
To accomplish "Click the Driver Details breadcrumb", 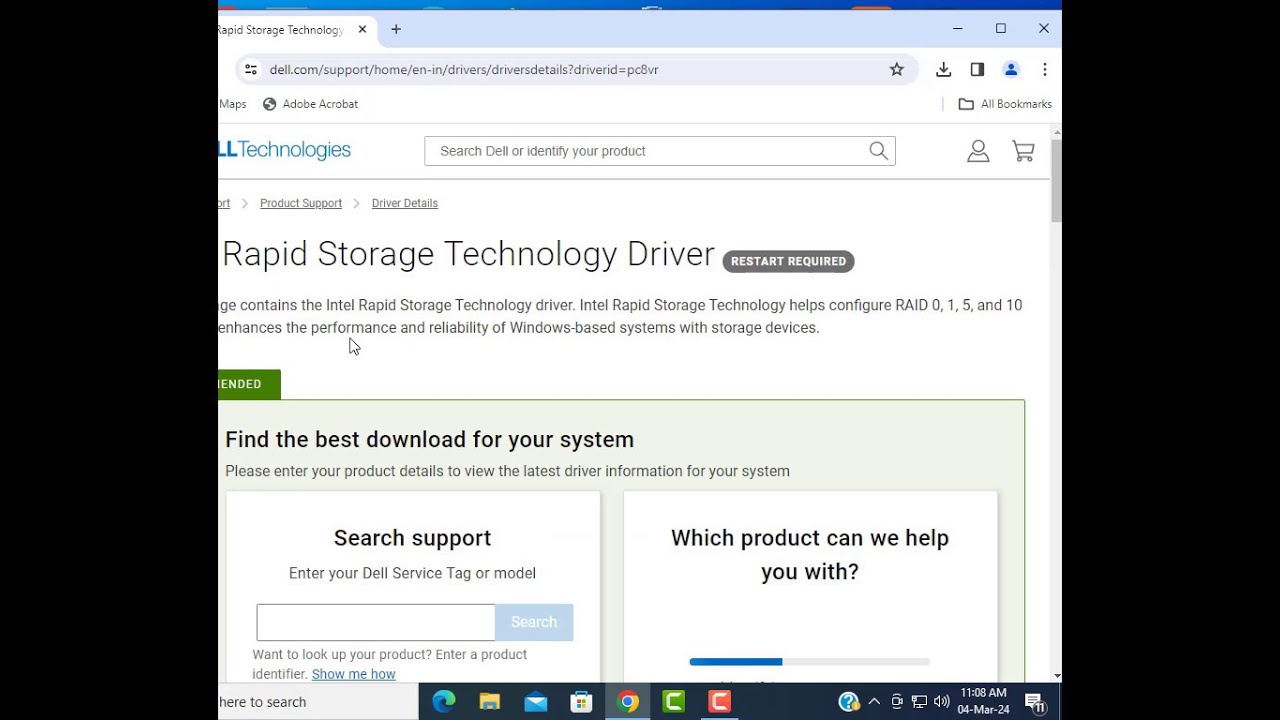I will [x=405, y=203].
